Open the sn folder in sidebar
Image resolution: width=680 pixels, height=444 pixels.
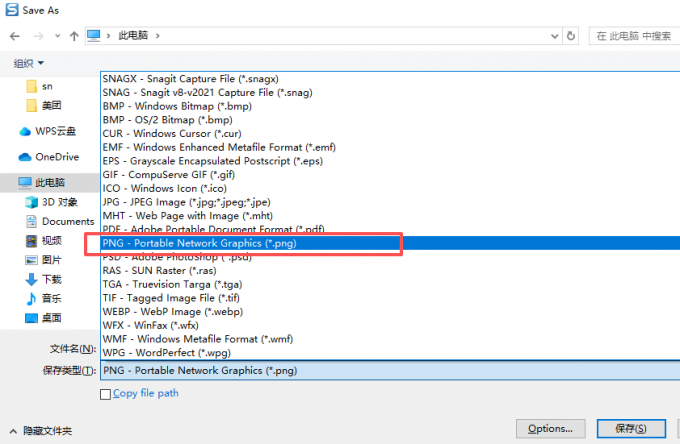[x=39, y=86]
